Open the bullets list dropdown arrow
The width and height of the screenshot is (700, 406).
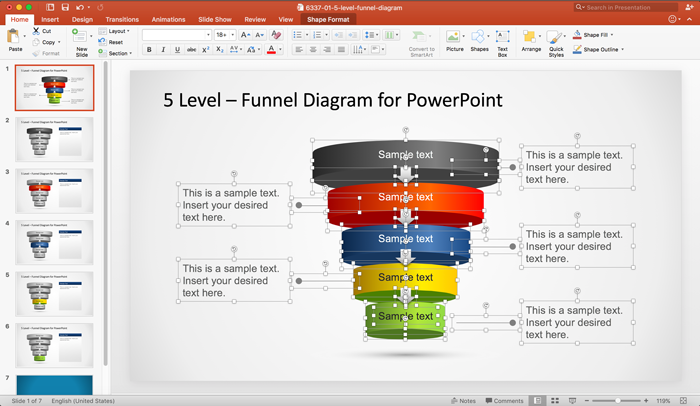[307, 35]
